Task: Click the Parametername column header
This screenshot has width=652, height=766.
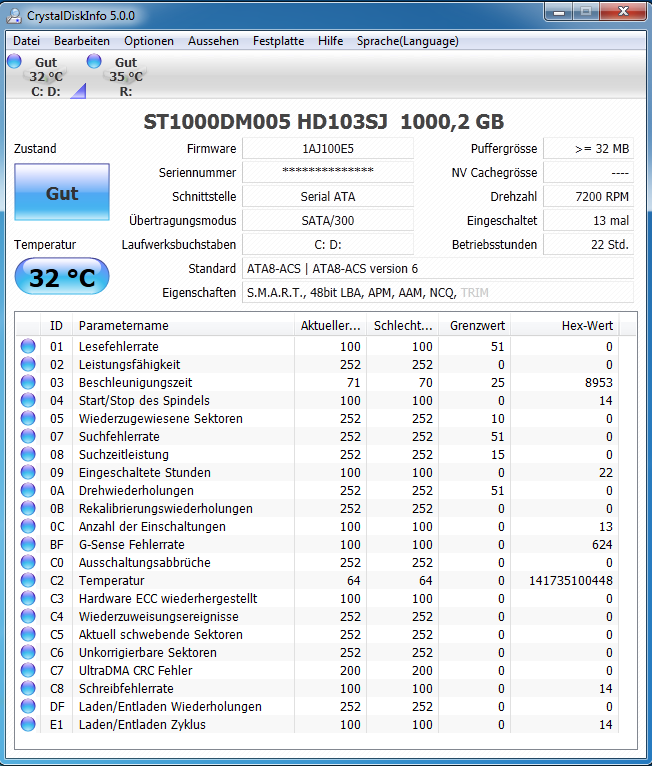Action: tap(183, 325)
